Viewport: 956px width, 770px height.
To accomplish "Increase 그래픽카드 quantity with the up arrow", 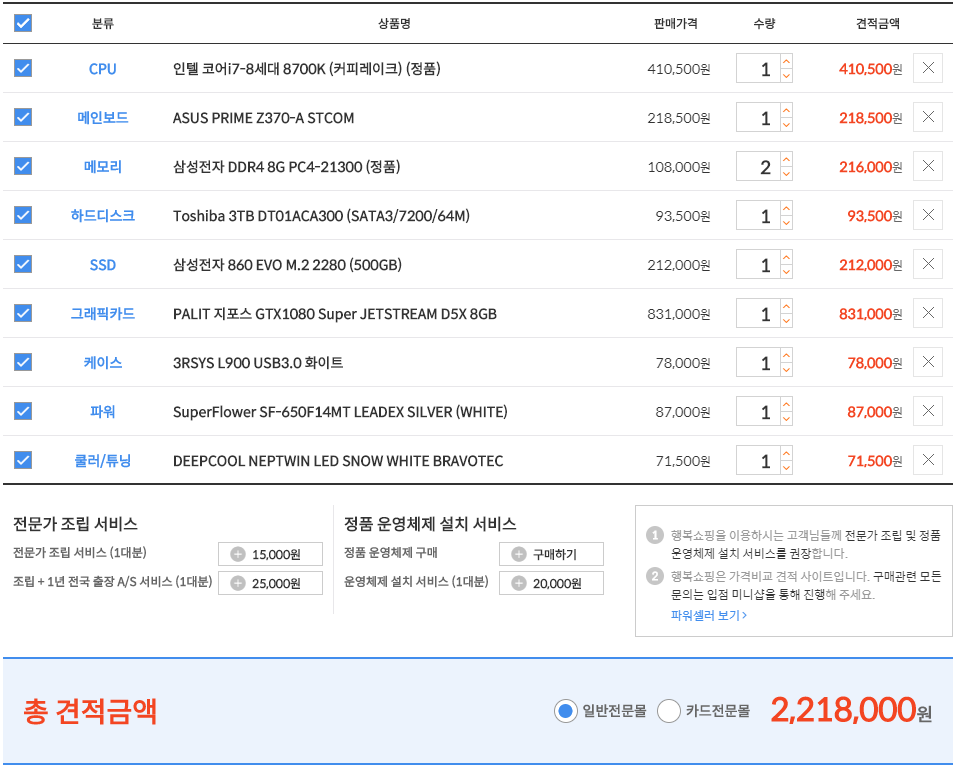I will coord(787,307).
